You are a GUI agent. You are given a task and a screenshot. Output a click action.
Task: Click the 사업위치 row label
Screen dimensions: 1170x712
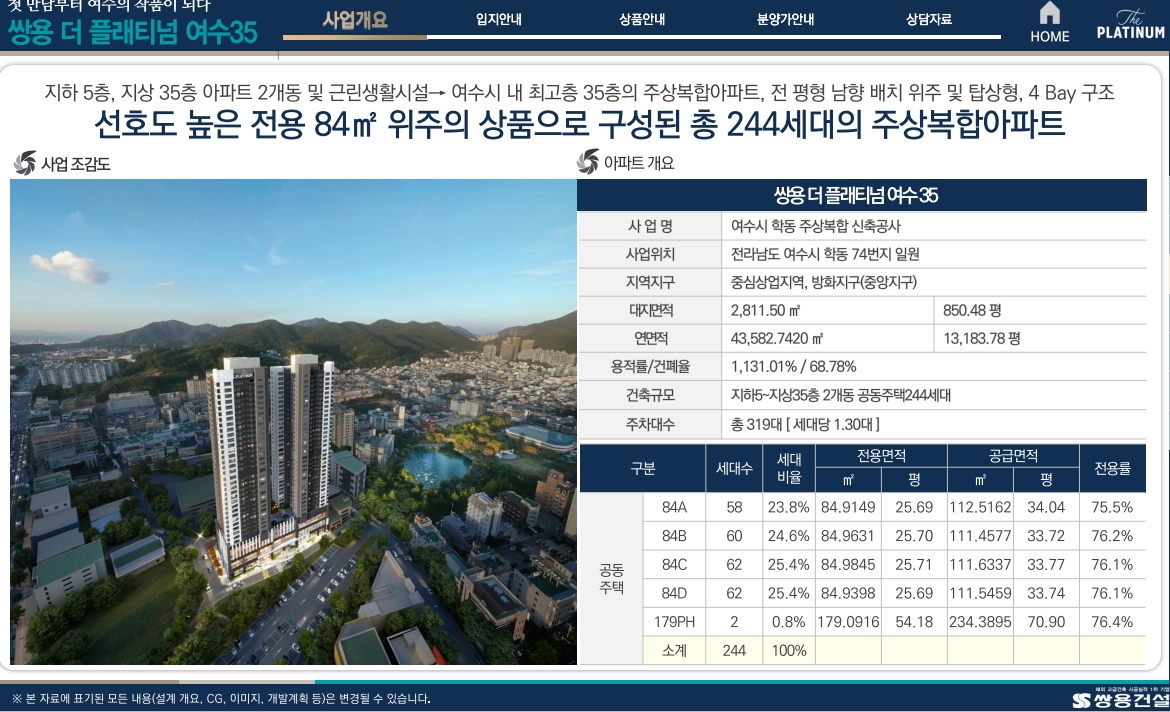(650, 254)
